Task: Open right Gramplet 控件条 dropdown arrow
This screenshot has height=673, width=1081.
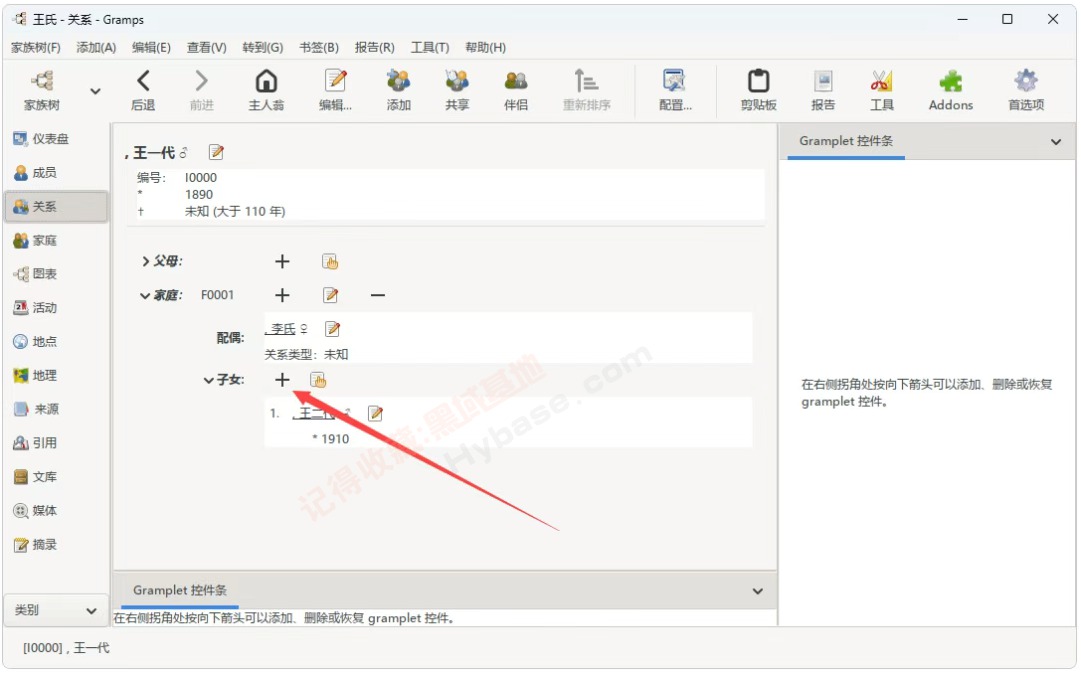Action: tap(1056, 142)
